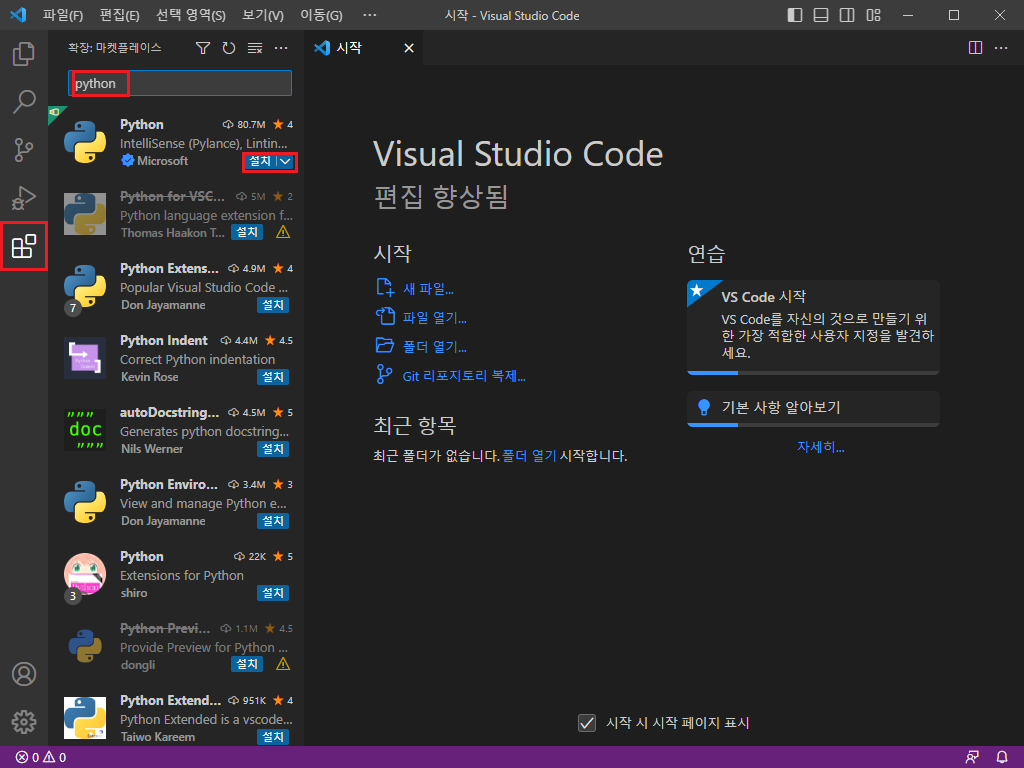Click the 폴더 열기... link under 시작

(x=434, y=347)
